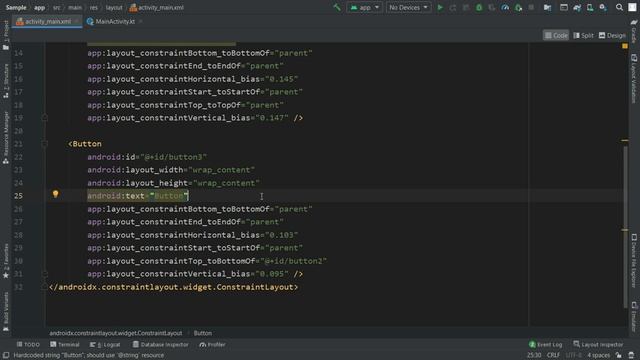Click the 25:30 cursor position indicator
This screenshot has height=360, width=640.
[x=534, y=355]
